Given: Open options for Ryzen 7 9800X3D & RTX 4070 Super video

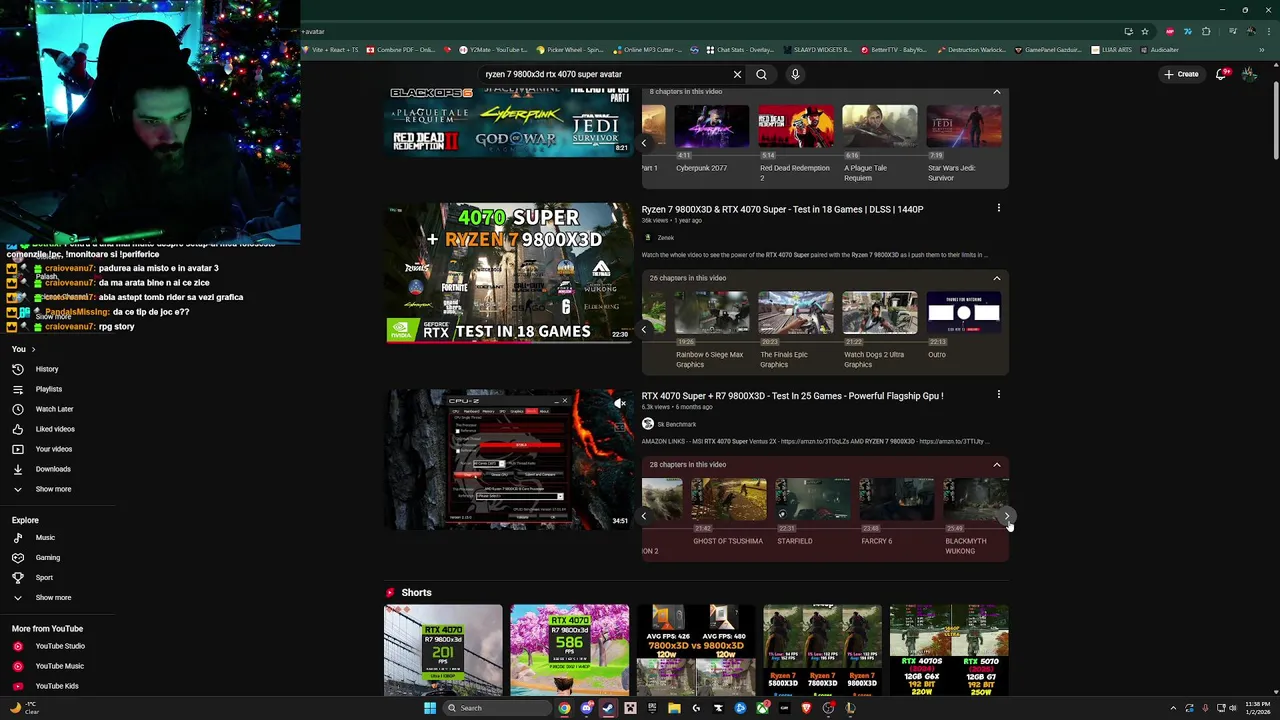Looking at the screenshot, I should point(998,208).
